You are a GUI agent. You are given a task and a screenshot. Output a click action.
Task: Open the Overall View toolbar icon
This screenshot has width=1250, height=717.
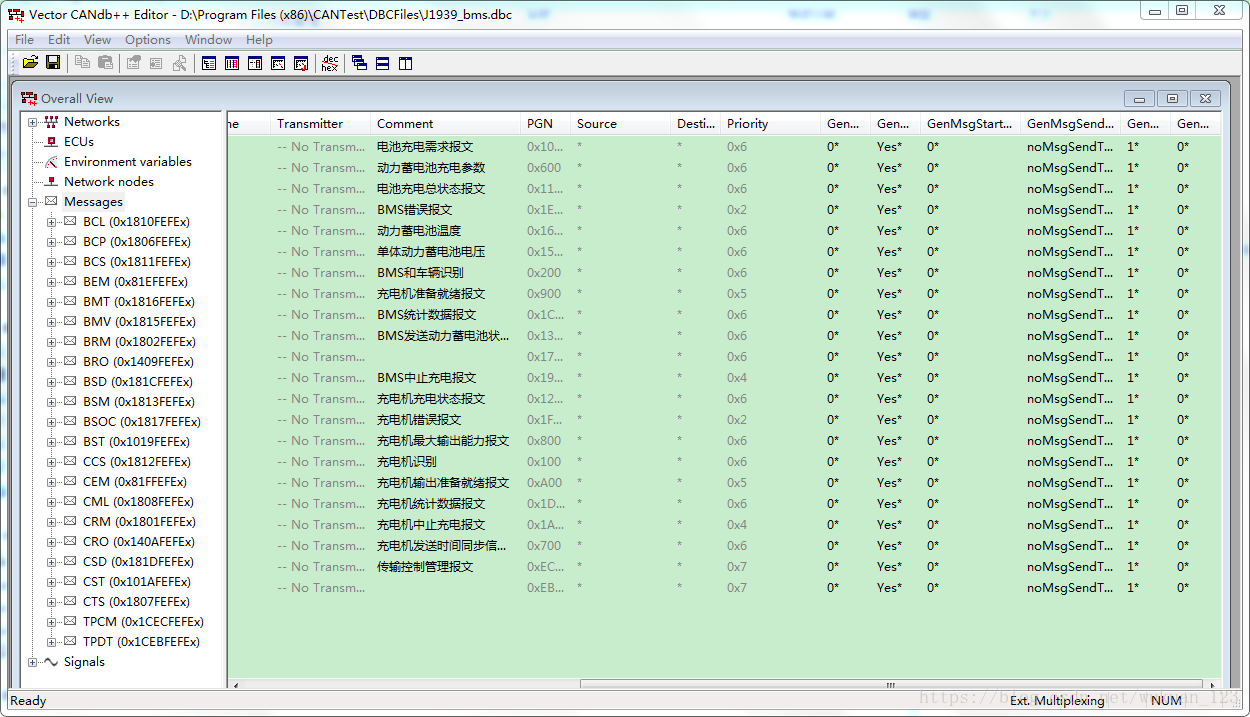208,63
